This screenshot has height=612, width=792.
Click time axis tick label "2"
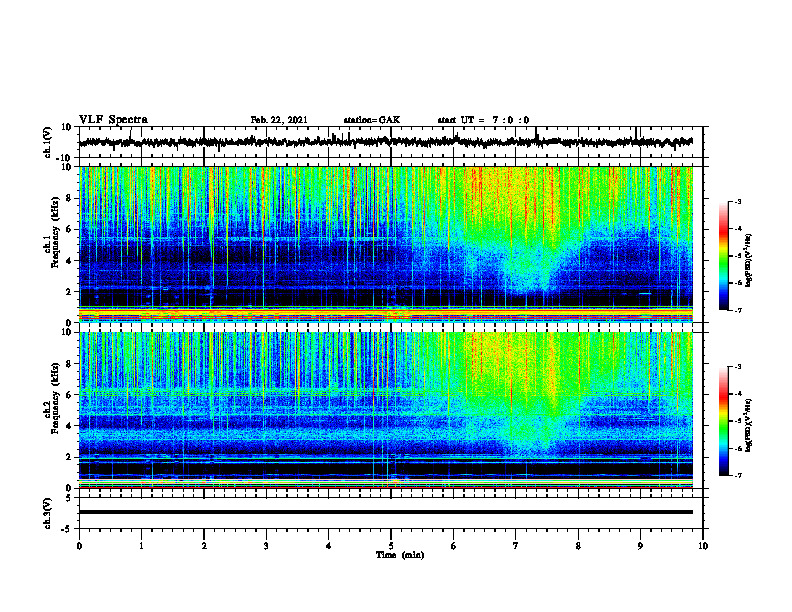(x=204, y=546)
